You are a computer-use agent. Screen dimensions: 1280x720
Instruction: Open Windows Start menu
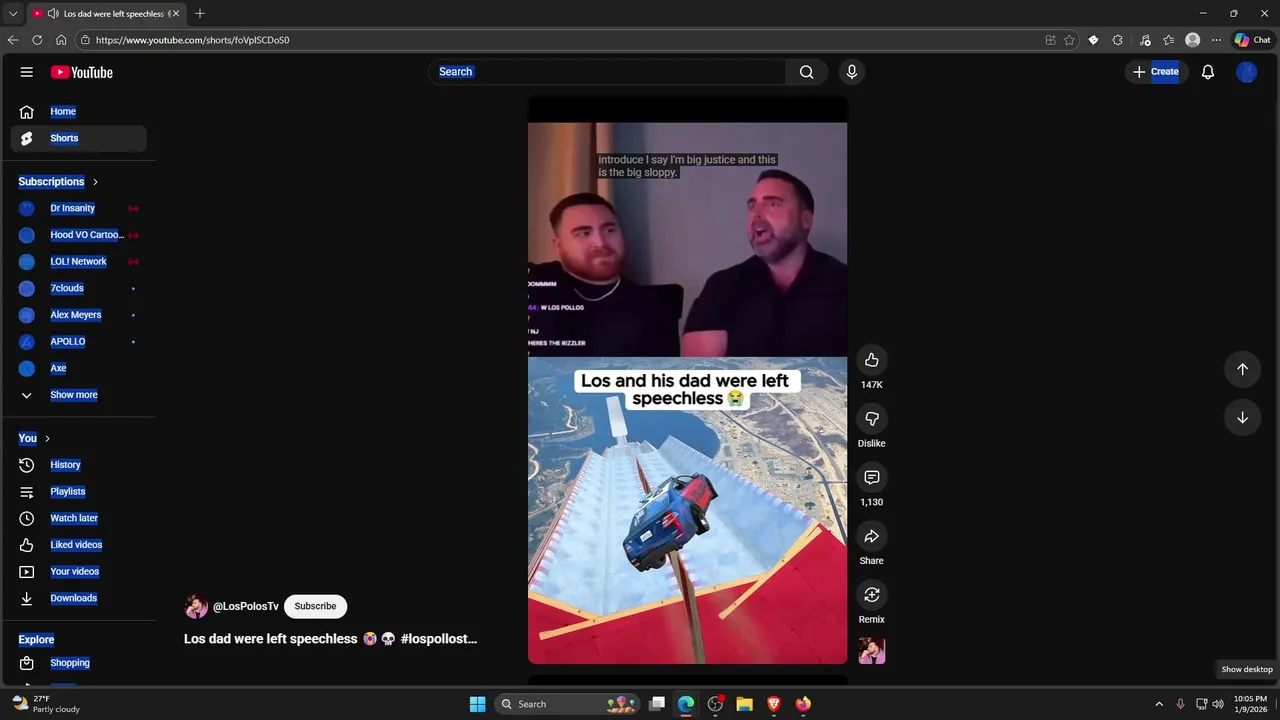477,704
